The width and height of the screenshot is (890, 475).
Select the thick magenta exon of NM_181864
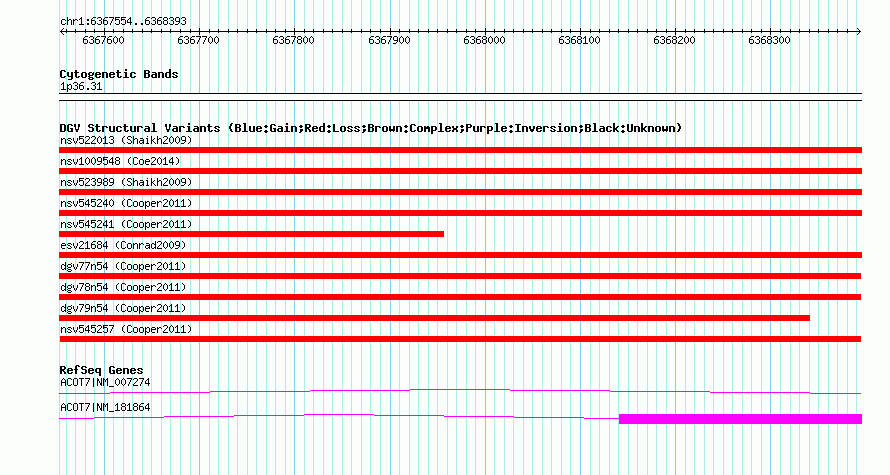coord(740,419)
